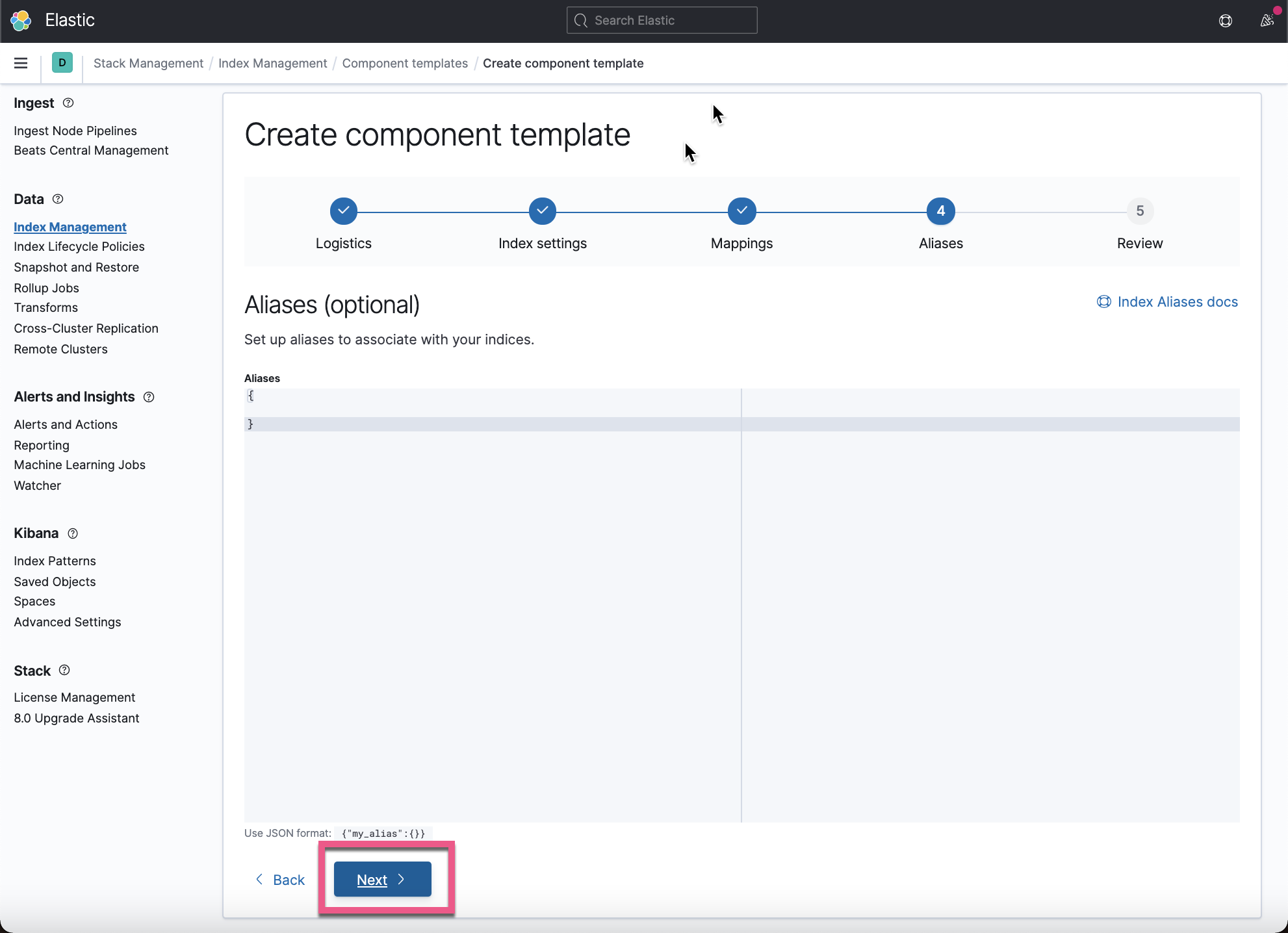Expand the Next button chevron arrow
The width and height of the screenshot is (1288, 933).
401,879
